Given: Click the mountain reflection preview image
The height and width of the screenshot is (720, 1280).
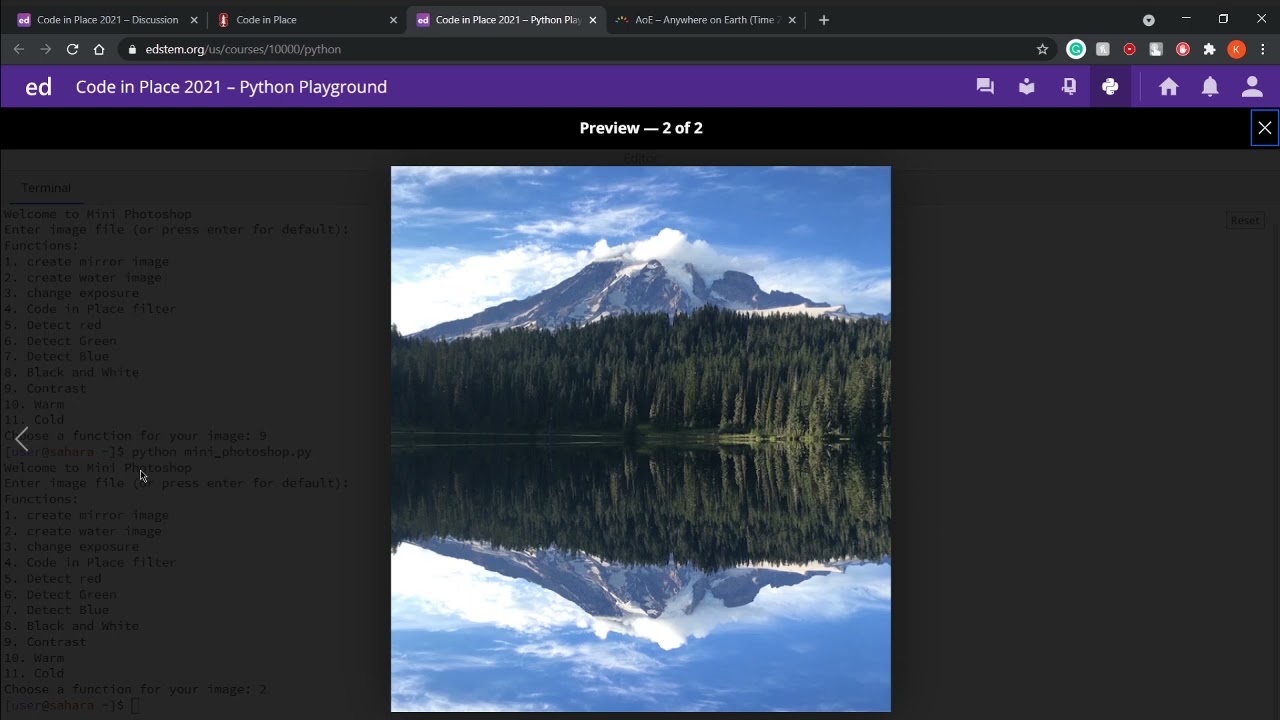Looking at the screenshot, I should point(640,439).
